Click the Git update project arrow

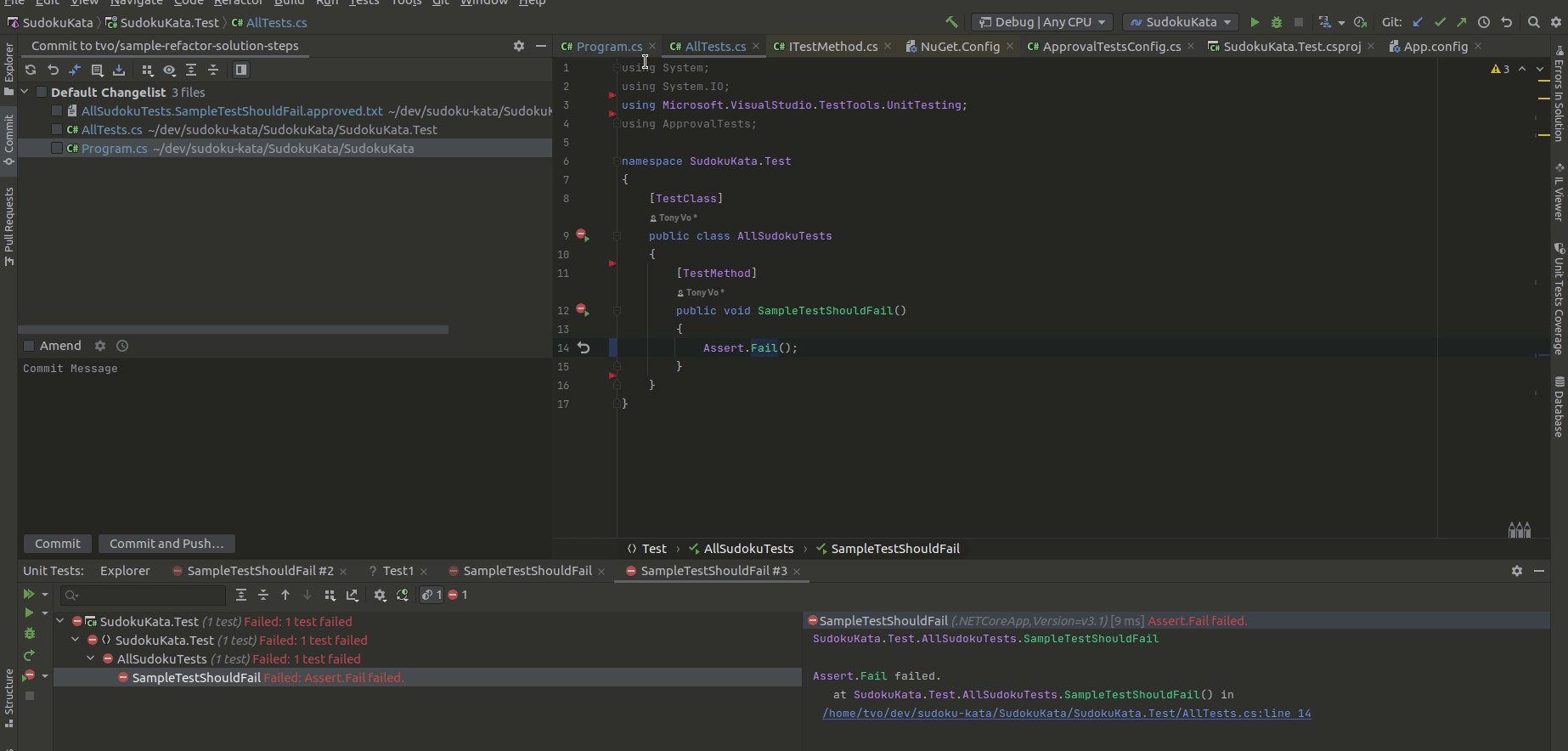tap(1418, 22)
